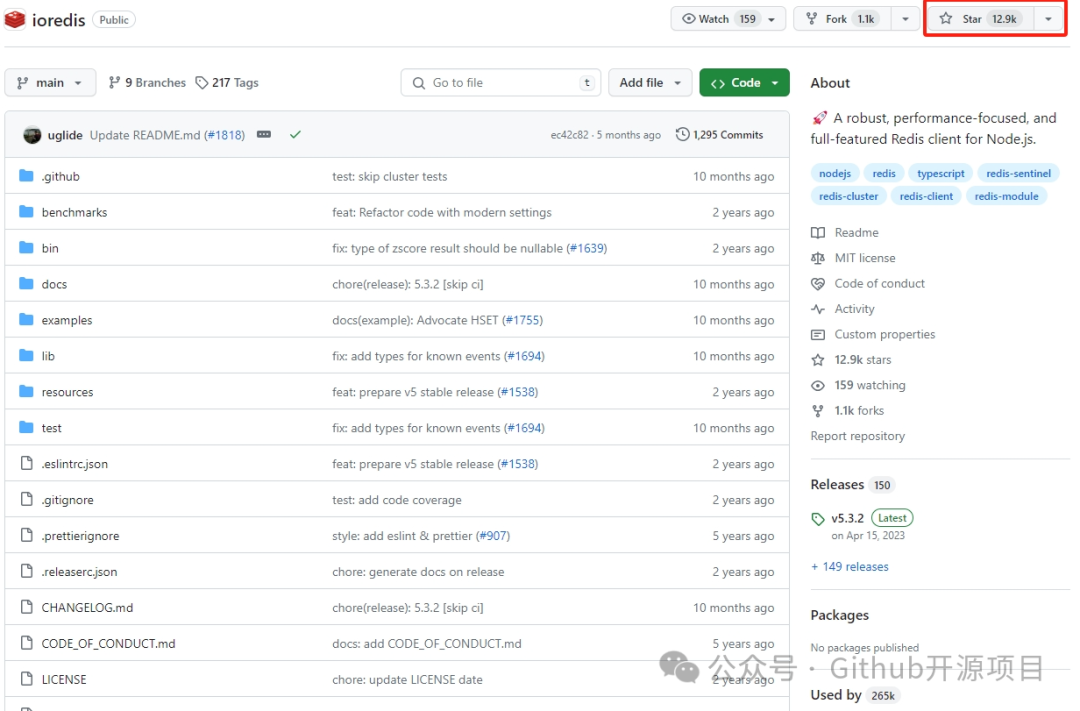This screenshot has height=711, width=1080.
Task: Click the CHANGELOG.md file icon
Action: pos(27,607)
